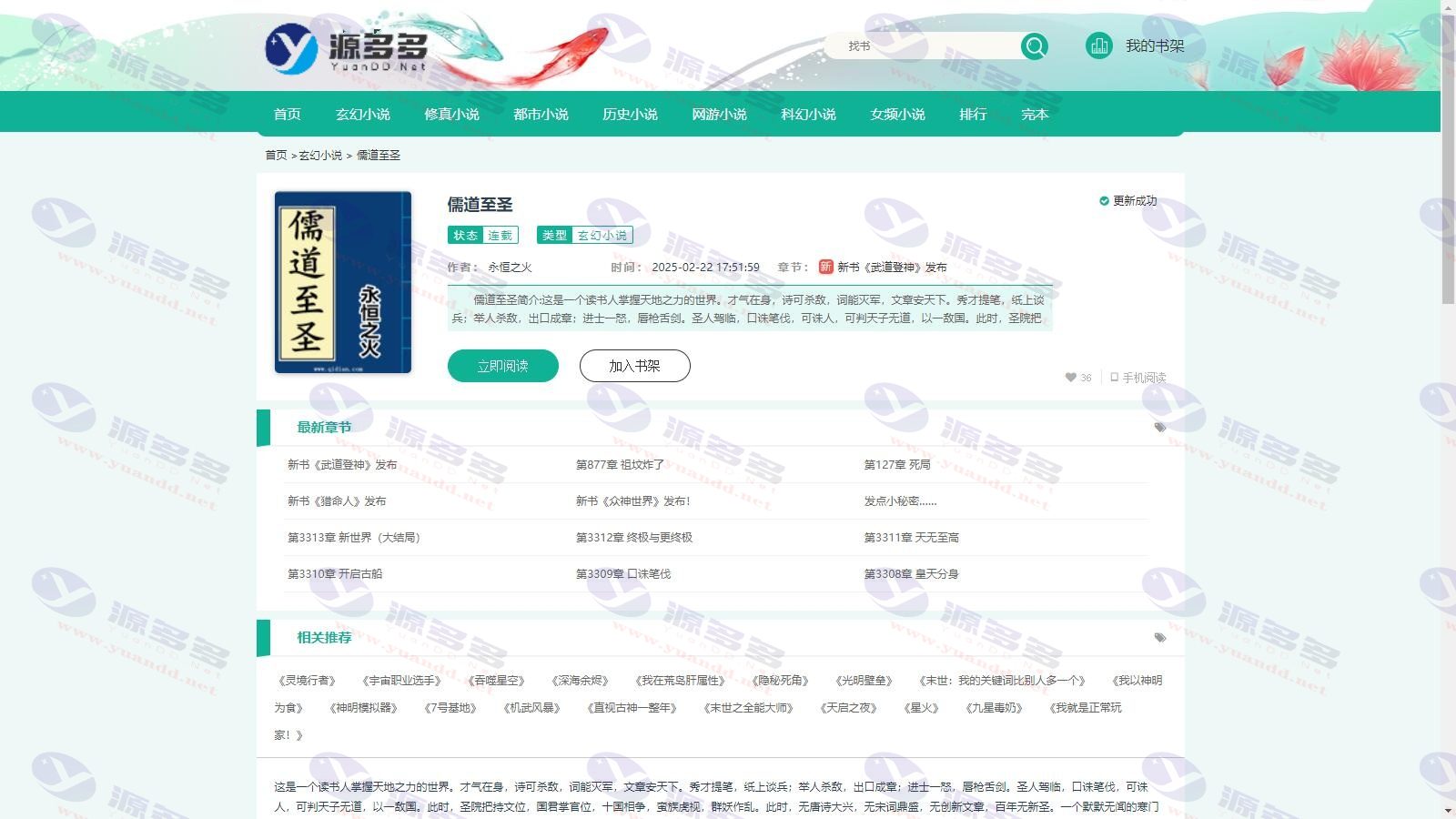The width and height of the screenshot is (1456, 819).
Task: Open chapter 第3308章 皇天分身
Action: tap(912, 574)
